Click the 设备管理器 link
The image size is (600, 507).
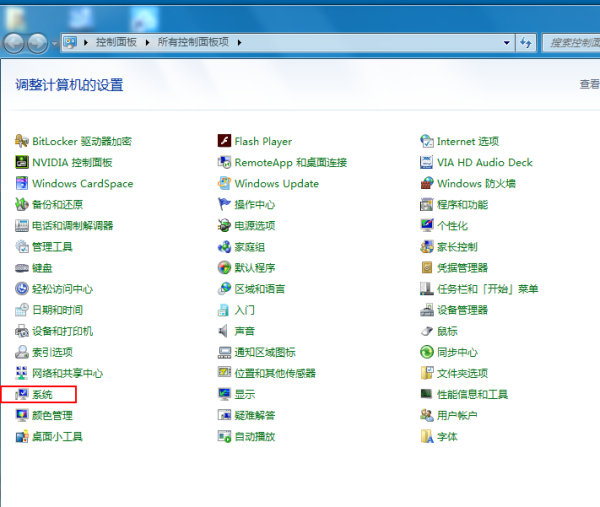pos(462,310)
